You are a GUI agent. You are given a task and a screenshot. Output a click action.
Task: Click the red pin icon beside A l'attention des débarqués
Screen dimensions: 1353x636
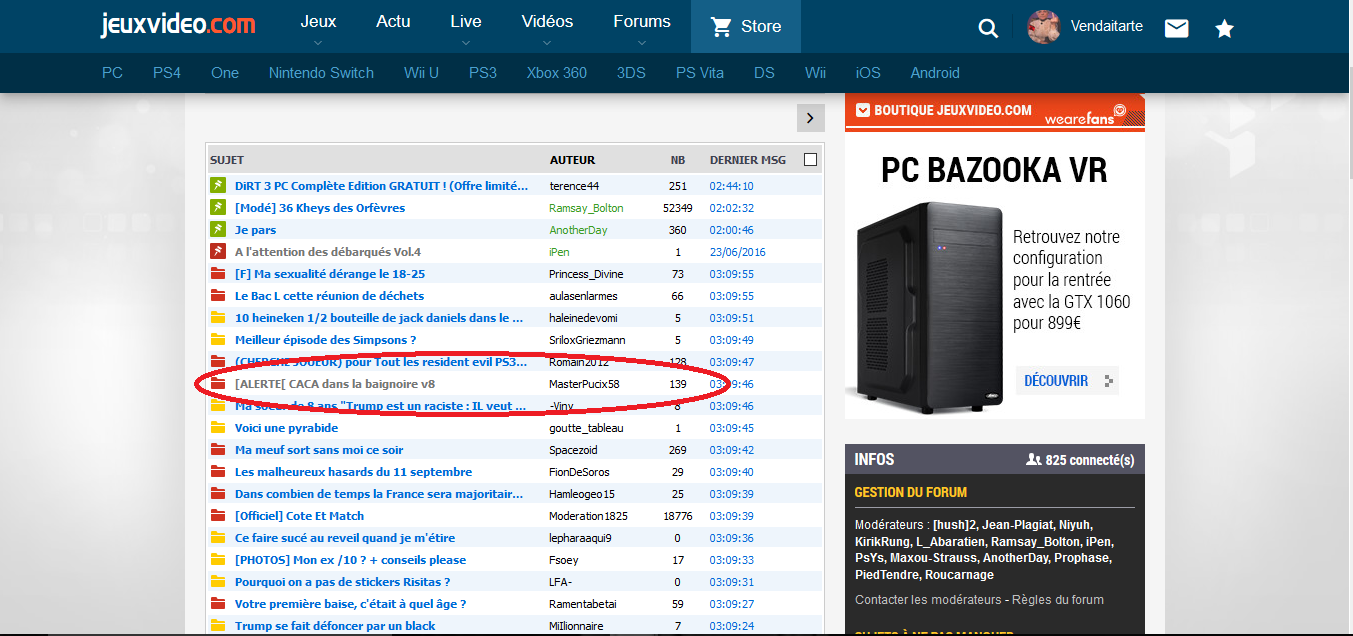pyautogui.click(x=218, y=252)
